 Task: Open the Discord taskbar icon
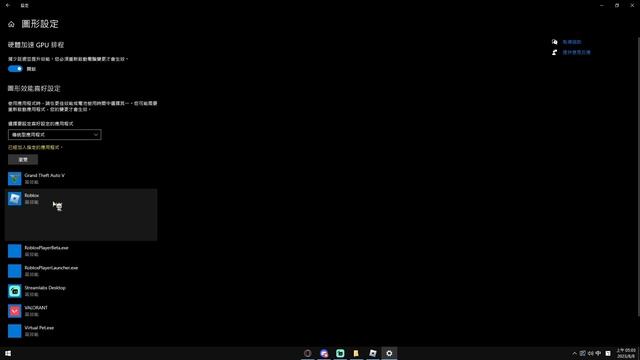click(324, 353)
